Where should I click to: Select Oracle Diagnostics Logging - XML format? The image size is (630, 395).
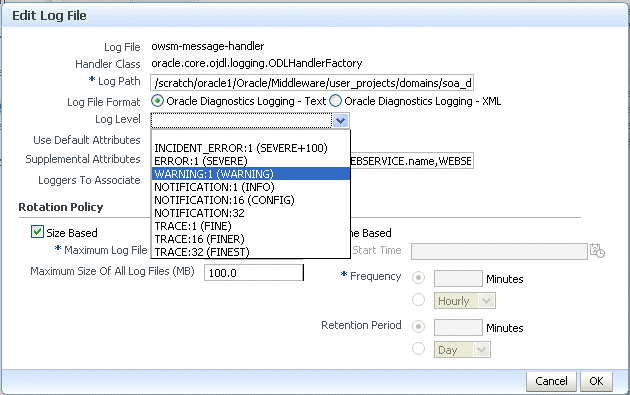(x=335, y=101)
